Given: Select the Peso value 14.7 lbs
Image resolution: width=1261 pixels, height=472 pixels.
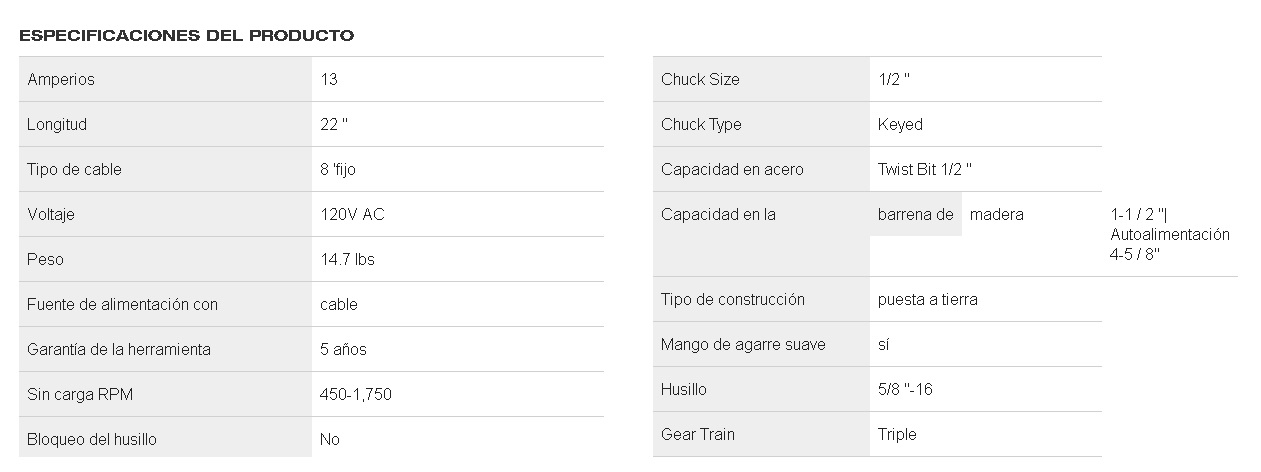Looking at the screenshot, I should point(347,259).
